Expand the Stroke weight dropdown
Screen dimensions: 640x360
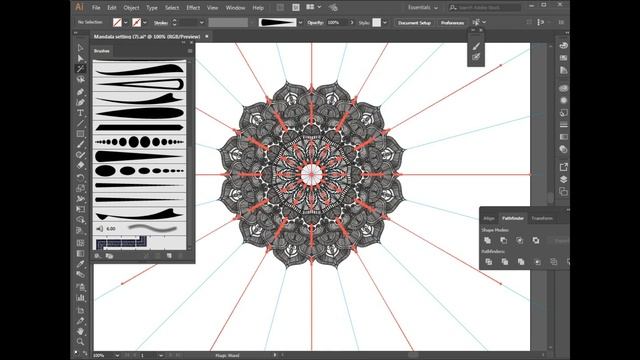coord(201,23)
